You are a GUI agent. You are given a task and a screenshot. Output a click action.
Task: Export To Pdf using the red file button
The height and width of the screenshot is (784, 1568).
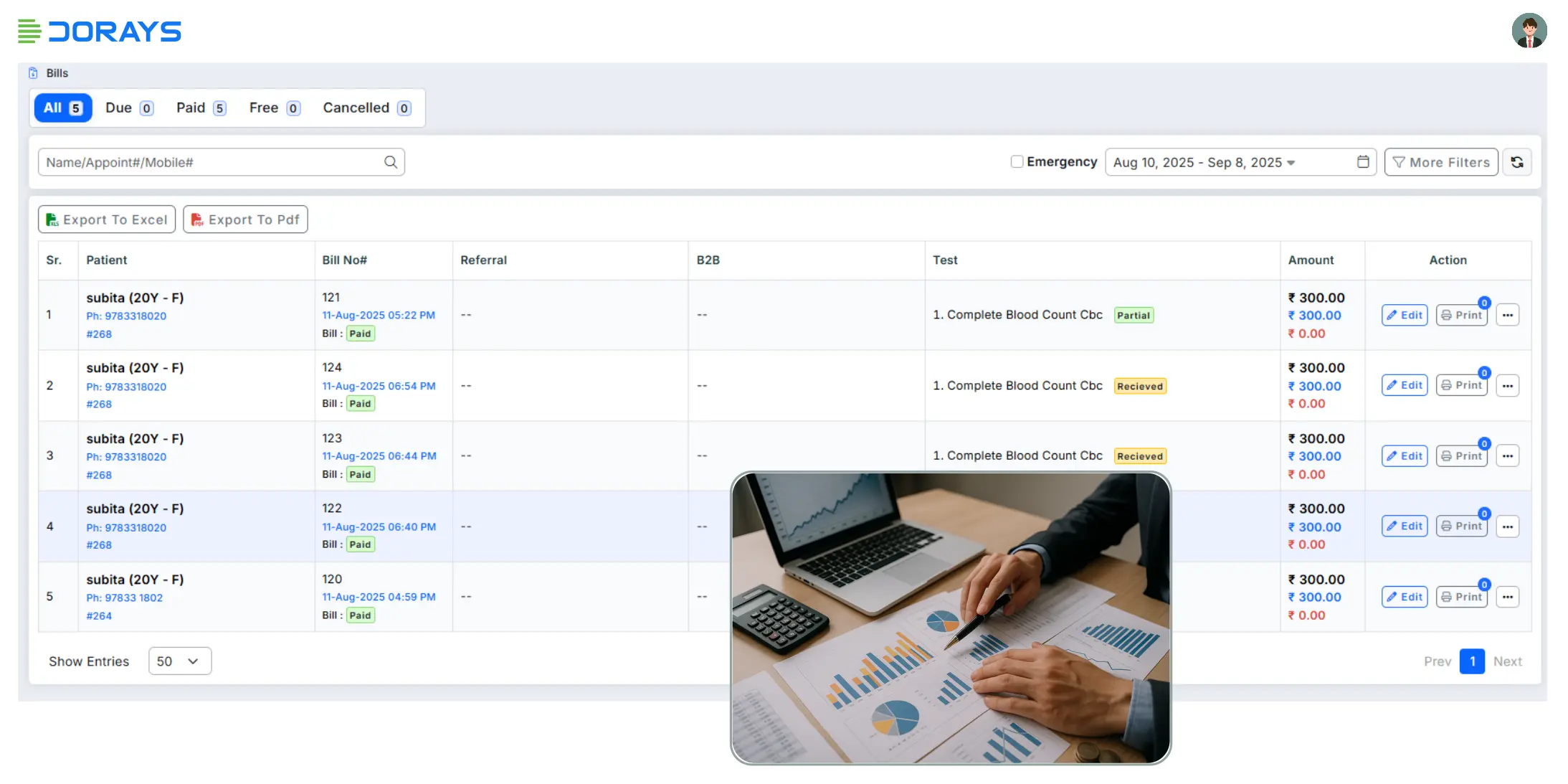245,219
